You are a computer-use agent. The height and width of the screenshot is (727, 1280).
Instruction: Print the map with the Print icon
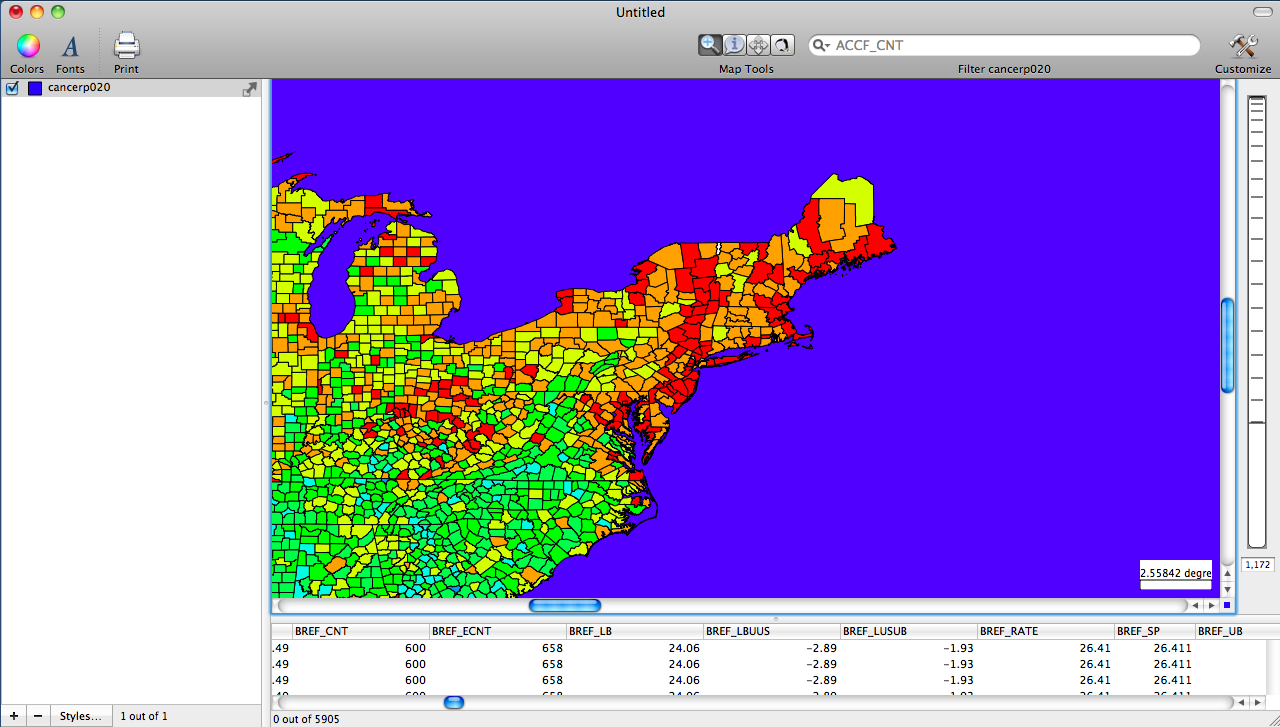[126, 46]
